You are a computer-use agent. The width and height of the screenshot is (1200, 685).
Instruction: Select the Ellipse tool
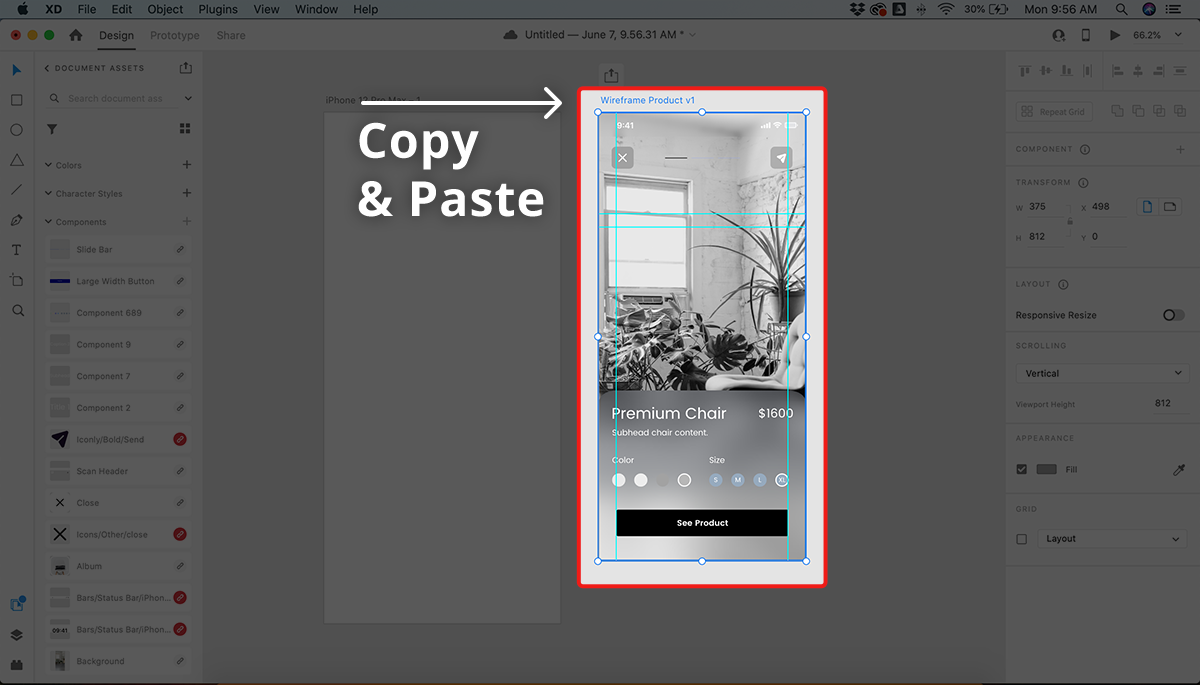pos(17,130)
